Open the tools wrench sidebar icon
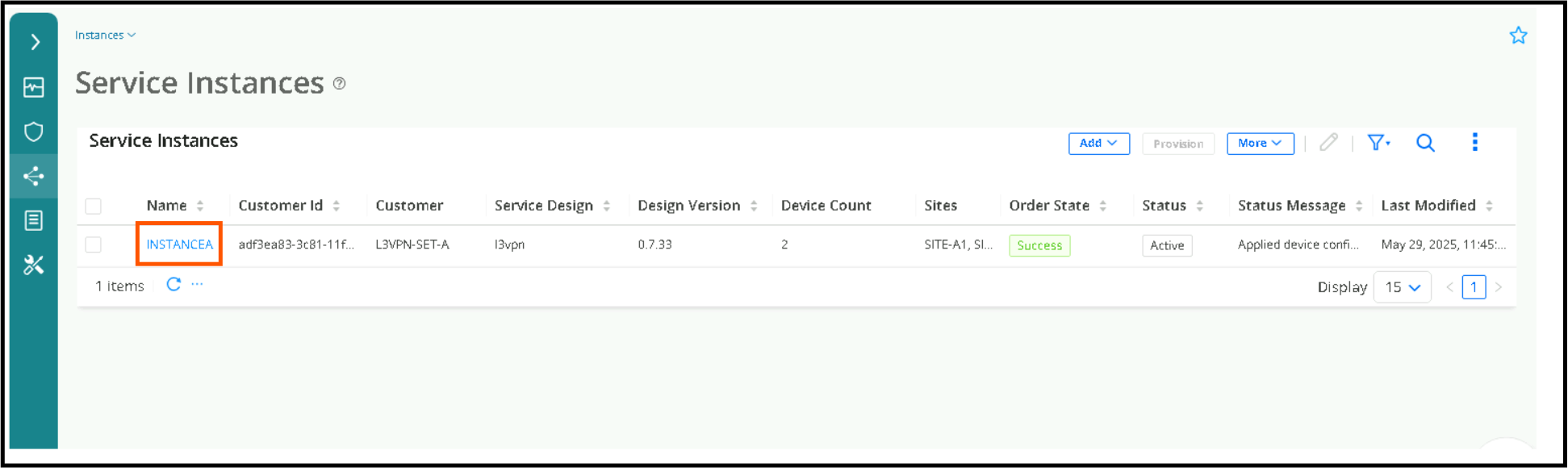This screenshot has height=468, width=1568. tap(34, 265)
